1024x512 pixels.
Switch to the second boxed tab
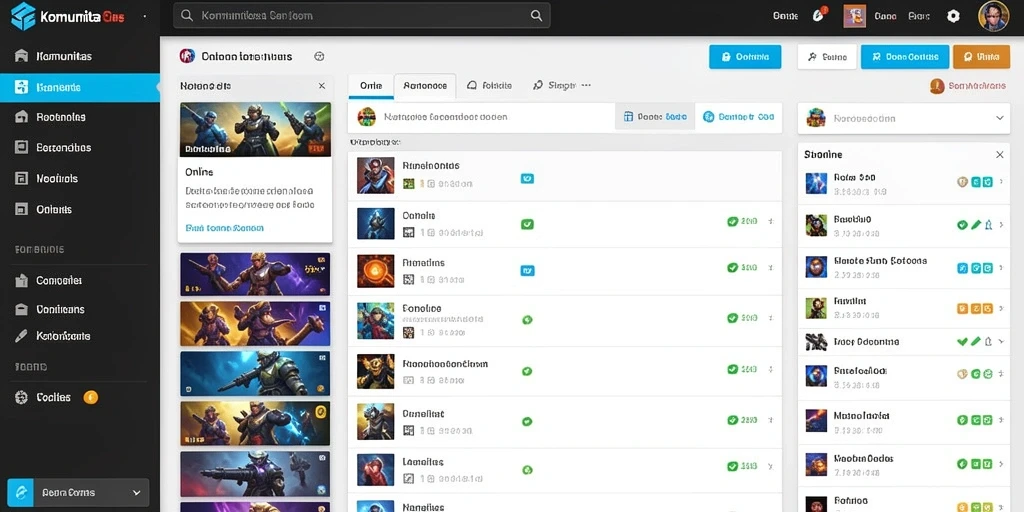point(425,86)
